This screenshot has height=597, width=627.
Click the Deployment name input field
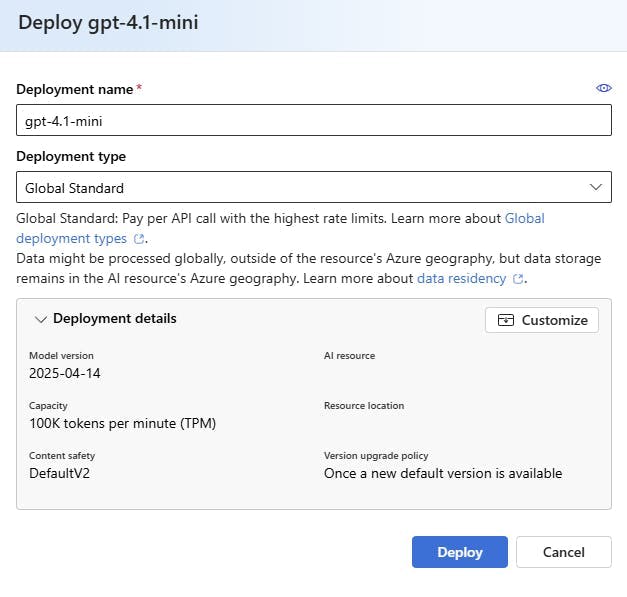pyautogui.click(x=314, y=120)
